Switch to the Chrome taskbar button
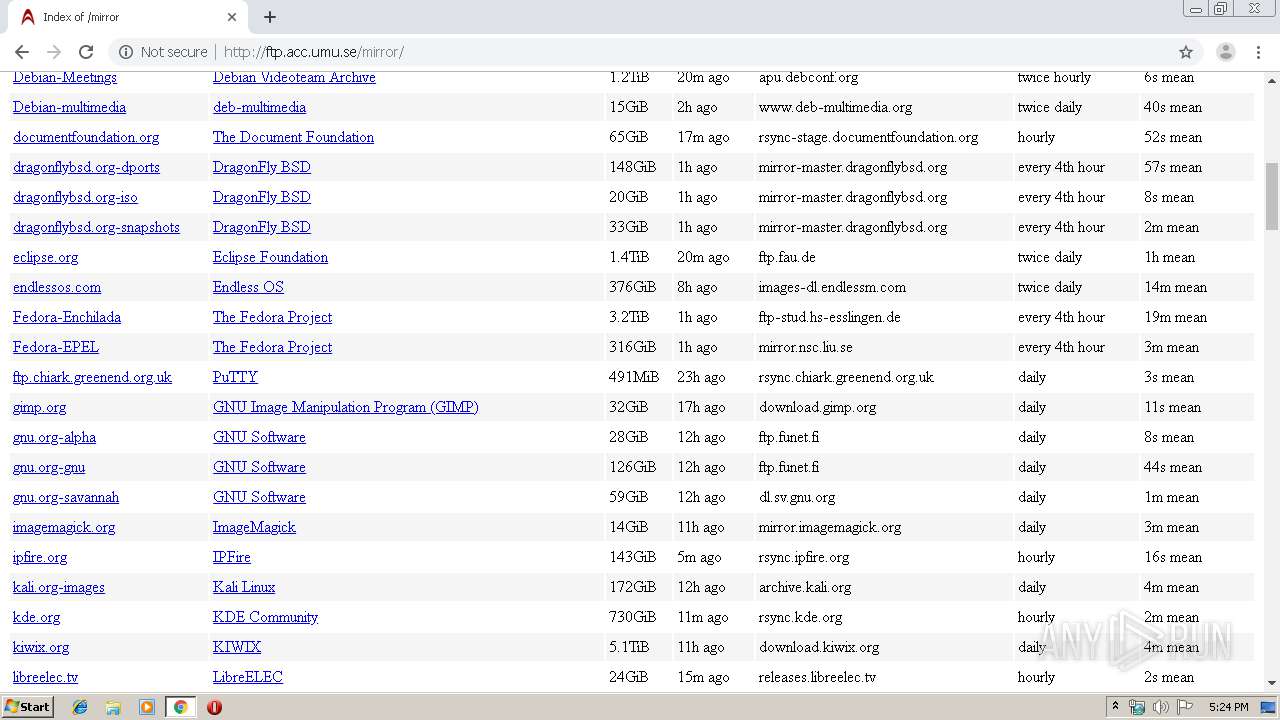The height and width of the screenshot is (720, 1280). pyautogui.click(x=180, y=707)
